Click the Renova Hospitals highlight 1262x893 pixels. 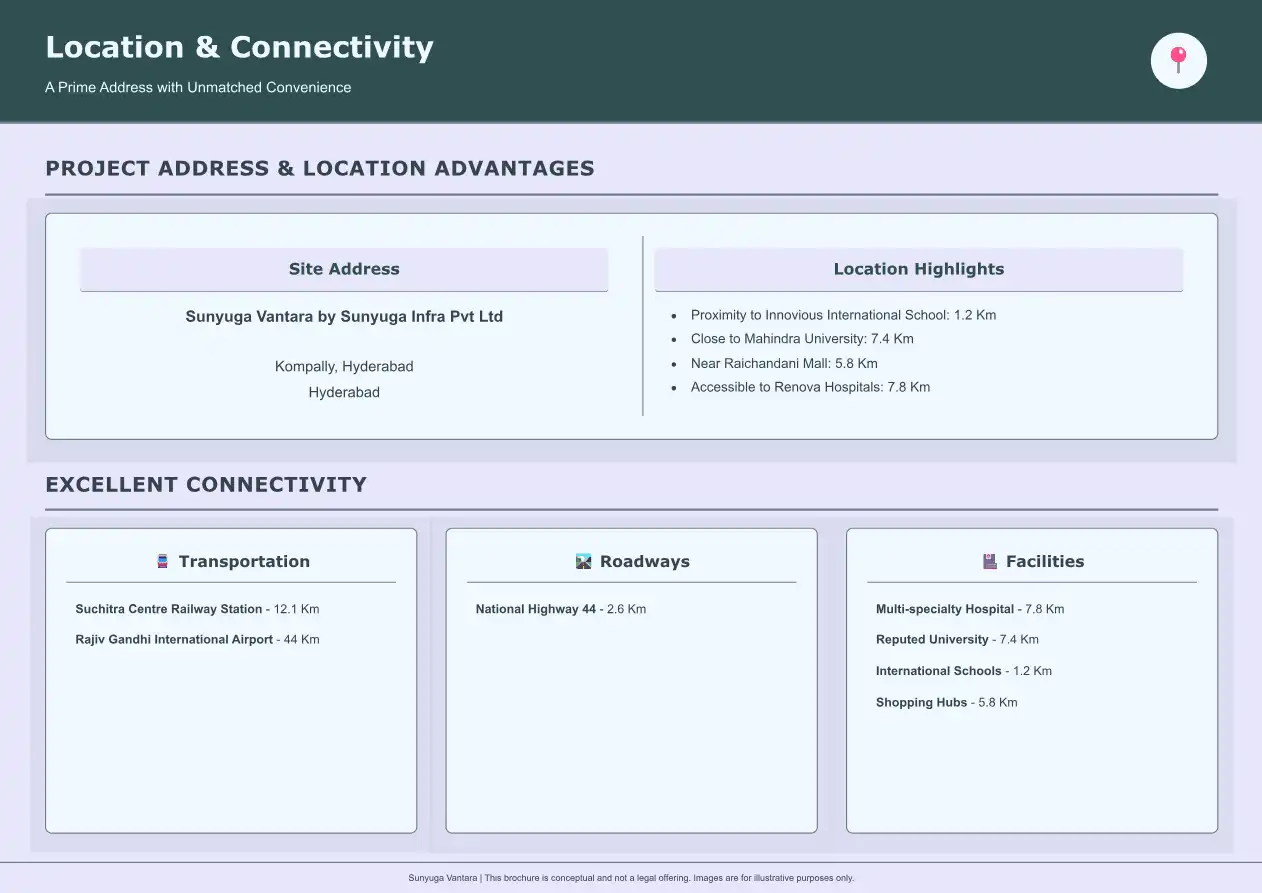pos(809,387)
